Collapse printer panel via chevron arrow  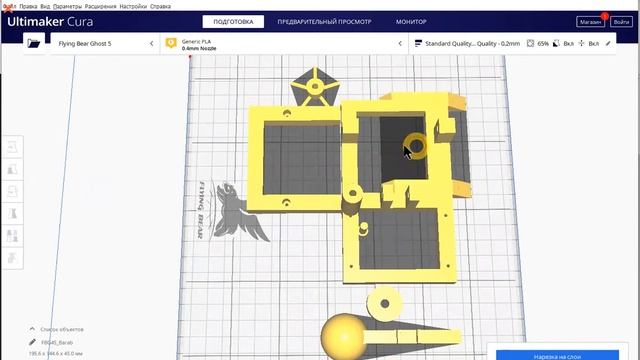click(x=151, y=43)
